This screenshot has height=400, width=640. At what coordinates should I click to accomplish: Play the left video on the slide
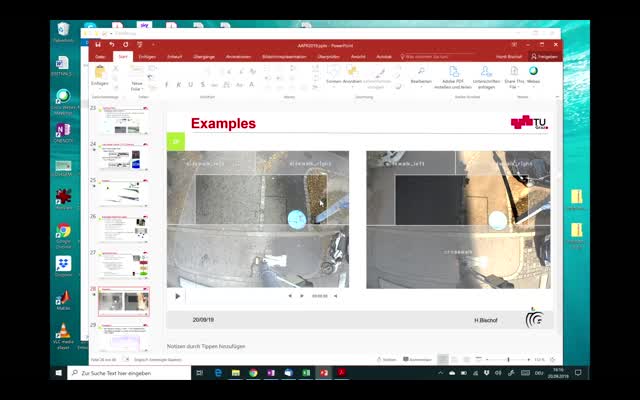[178, 296]
